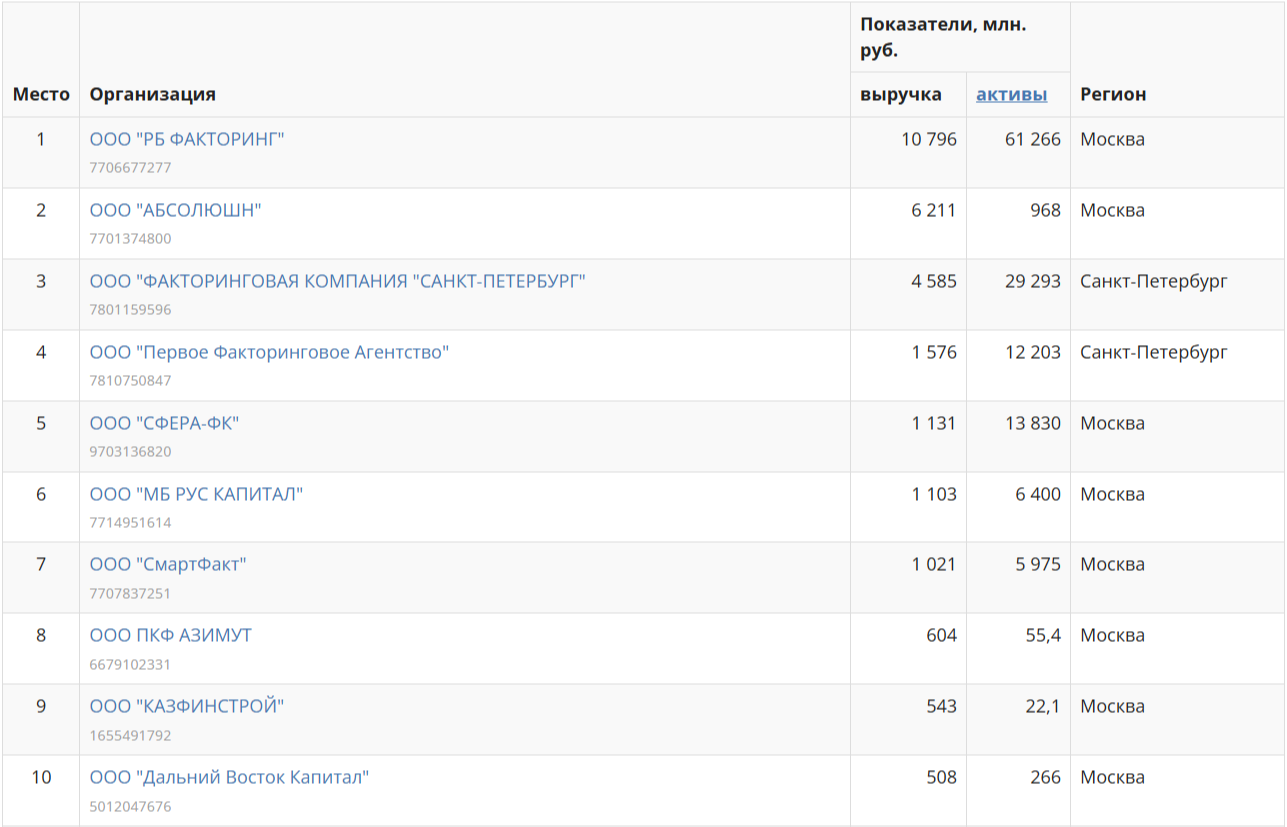This screenshot has width=1287, height=827.
Task: Open the ООО "МБ РУС КАПИТАЛ" link
Action: [x=196, y=494]
